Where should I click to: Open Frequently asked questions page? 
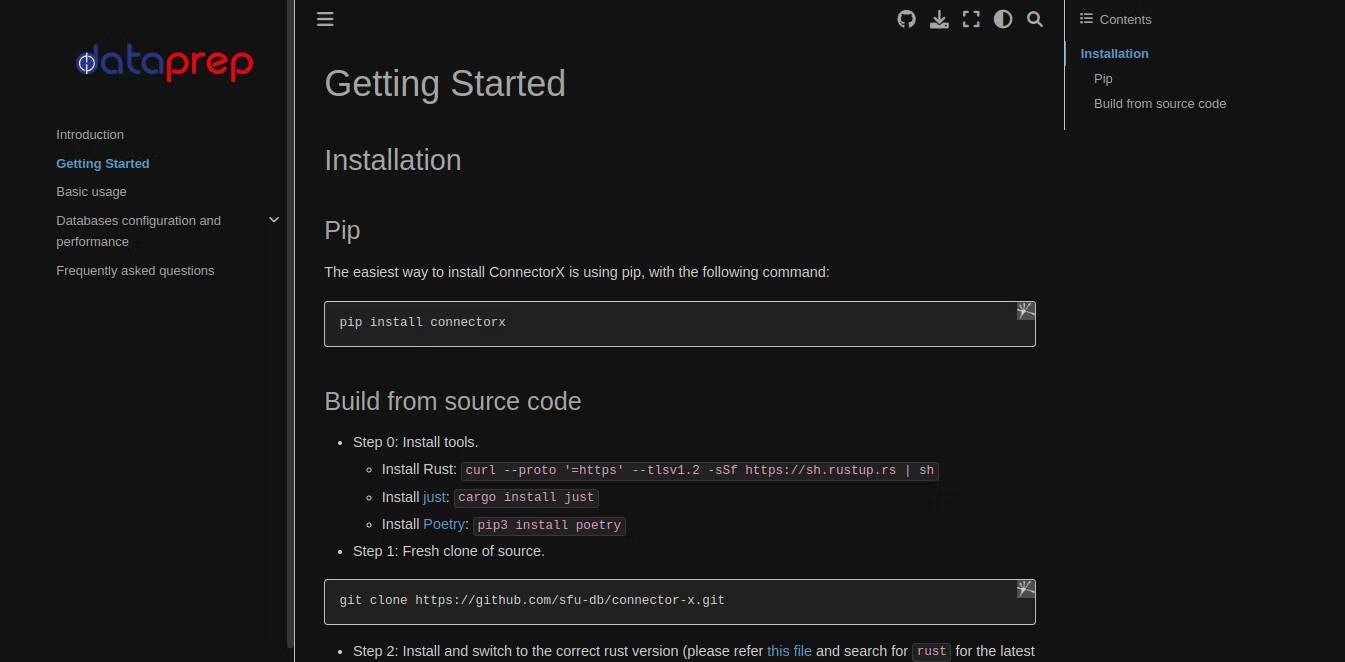point(135,270)
